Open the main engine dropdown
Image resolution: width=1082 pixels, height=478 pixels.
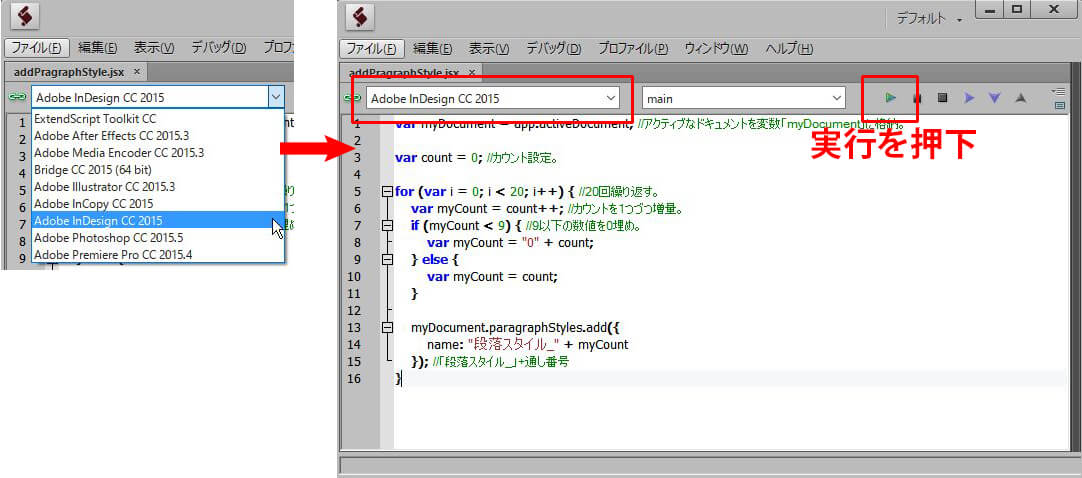pos(743,99)
